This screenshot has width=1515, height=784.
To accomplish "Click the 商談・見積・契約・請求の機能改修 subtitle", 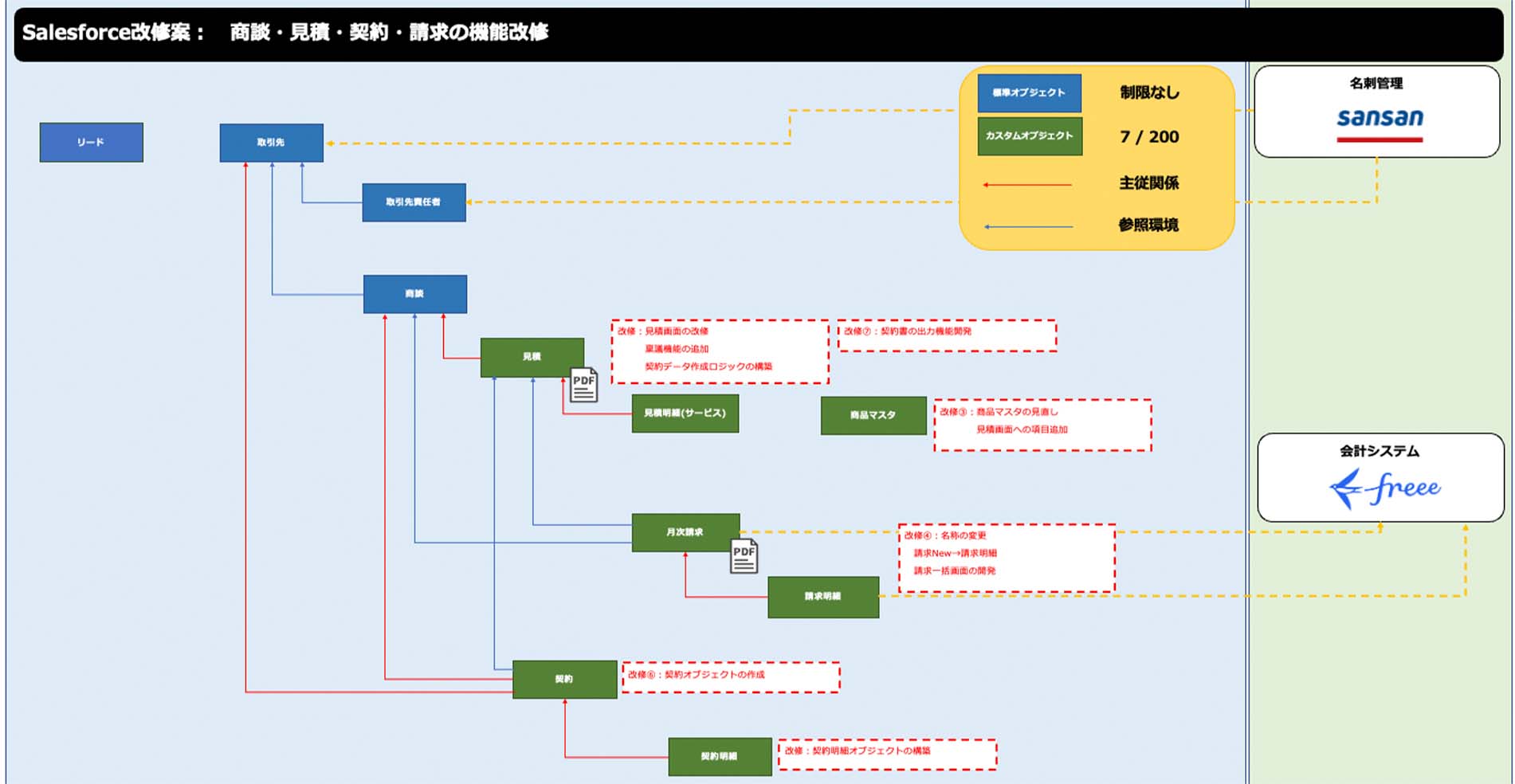I will pyautogui.click(x=389, y=33).
